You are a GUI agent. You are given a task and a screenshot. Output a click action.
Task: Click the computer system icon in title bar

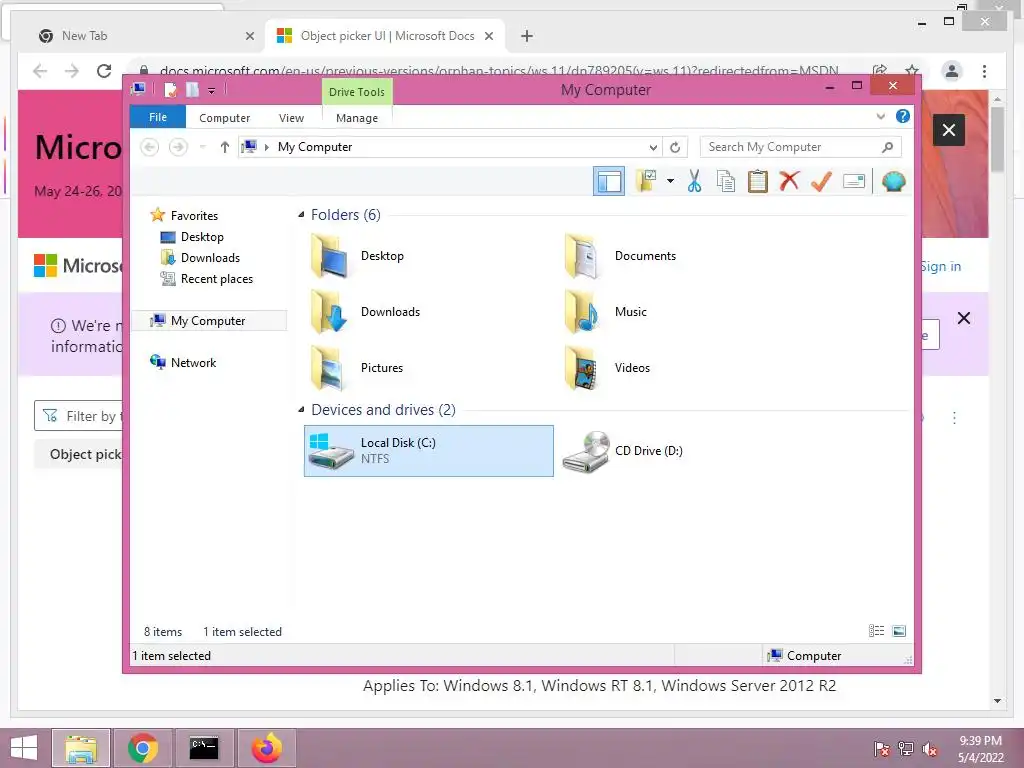point(138,89)
